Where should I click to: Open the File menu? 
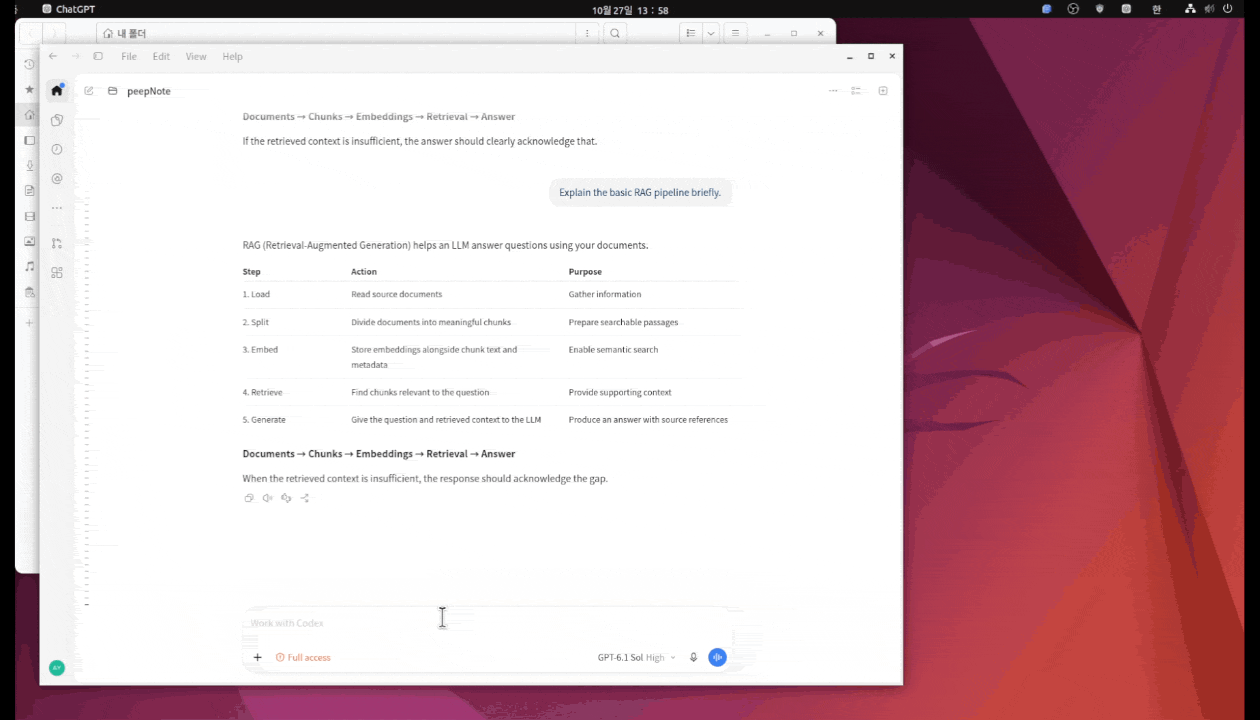[x=129, y=56]
